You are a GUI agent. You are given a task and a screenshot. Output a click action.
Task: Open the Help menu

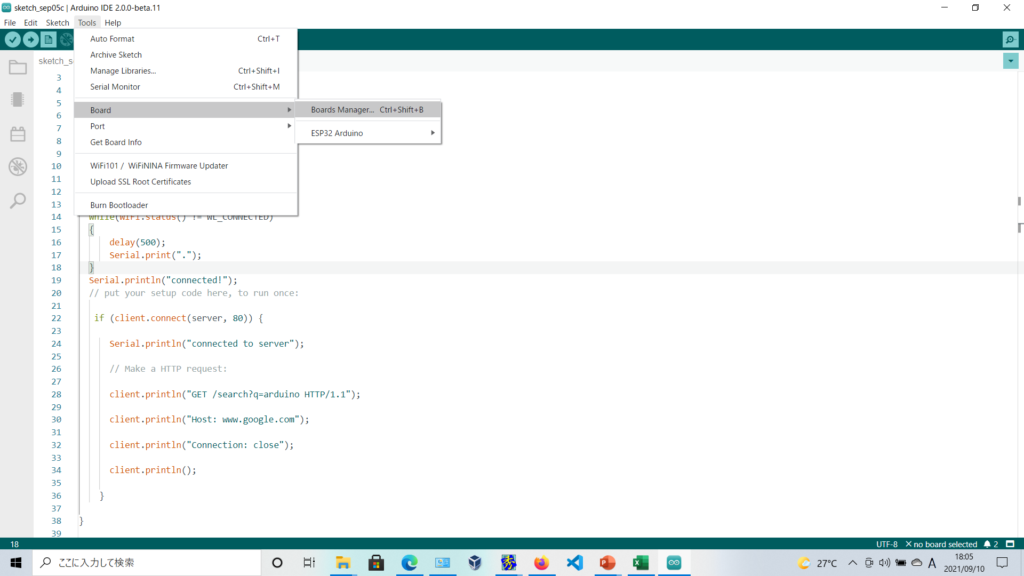pyautogui.click(x=113, y=22)
